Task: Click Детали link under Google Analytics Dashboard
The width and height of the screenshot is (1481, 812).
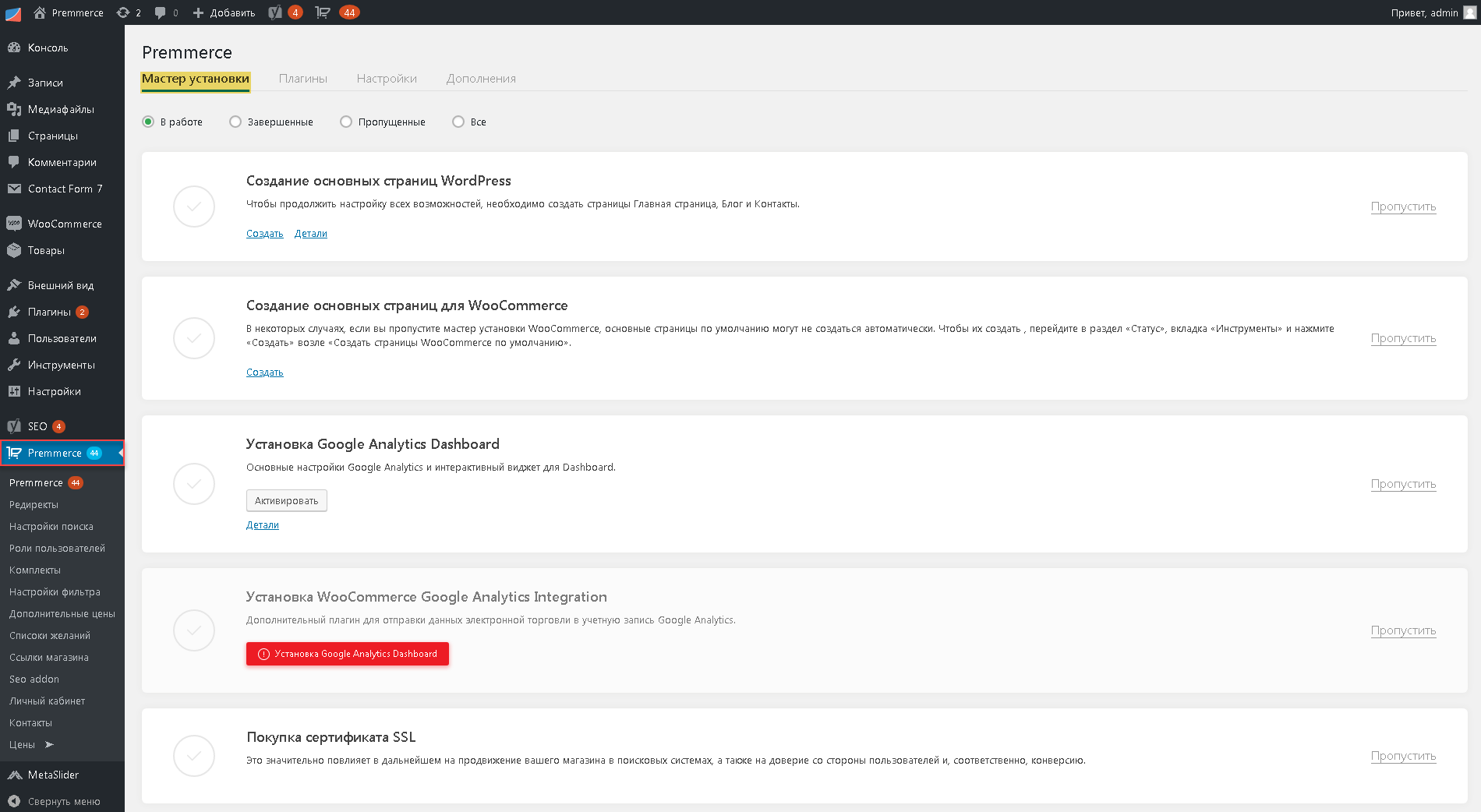Action: [263, 525]
